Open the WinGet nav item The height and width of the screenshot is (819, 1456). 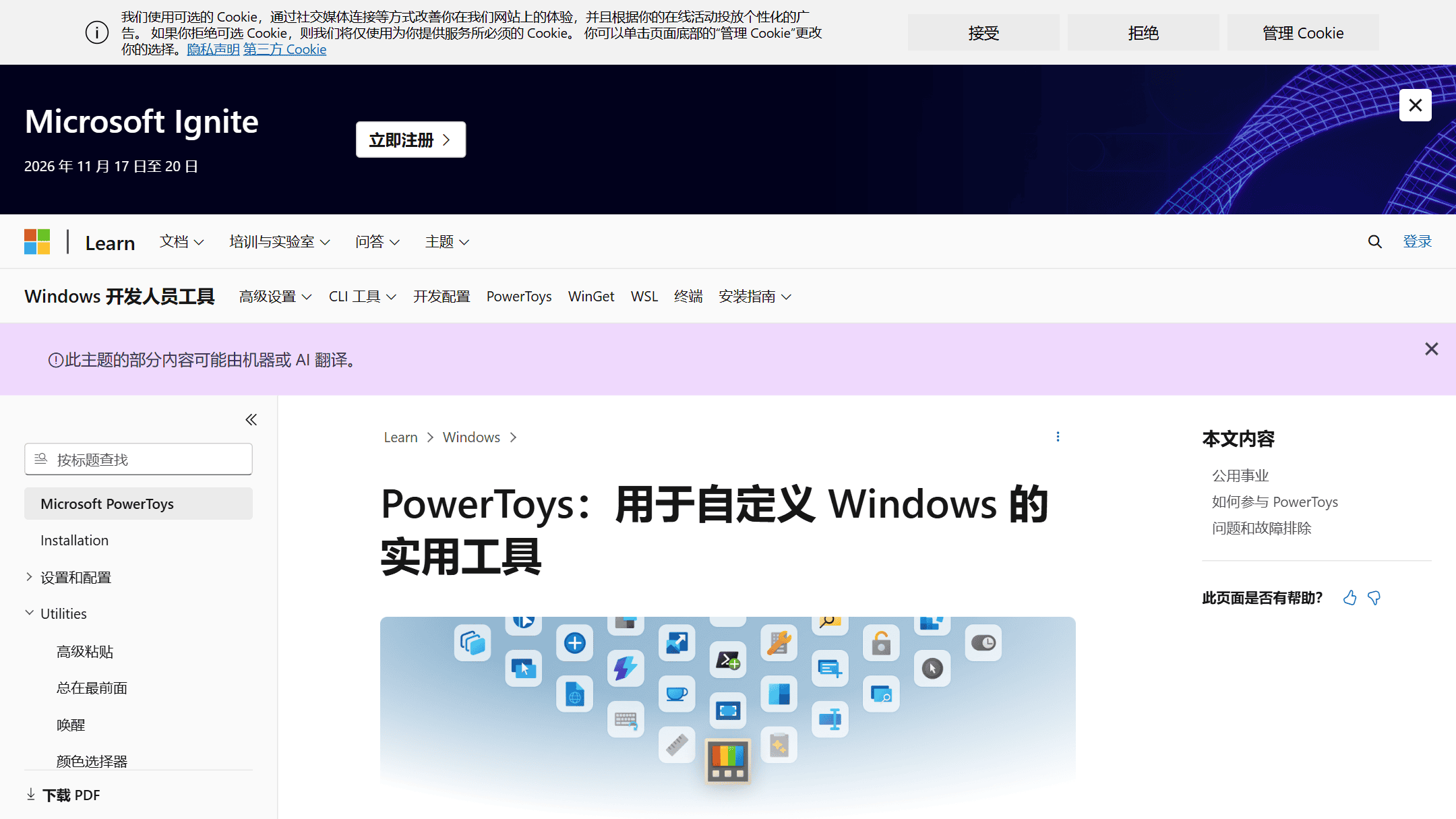(591, 297)
